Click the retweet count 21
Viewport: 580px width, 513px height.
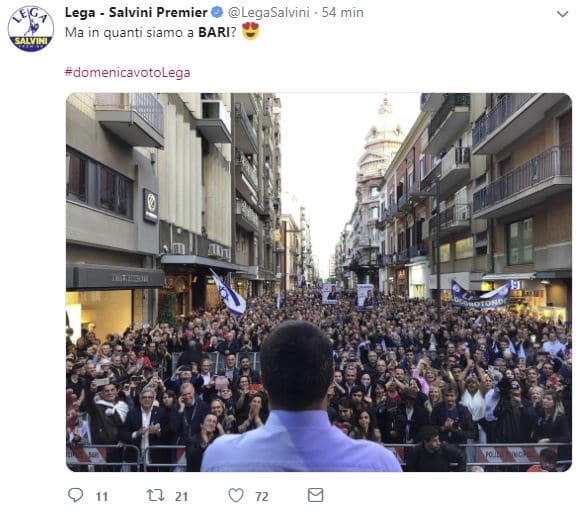click(182, 496)
